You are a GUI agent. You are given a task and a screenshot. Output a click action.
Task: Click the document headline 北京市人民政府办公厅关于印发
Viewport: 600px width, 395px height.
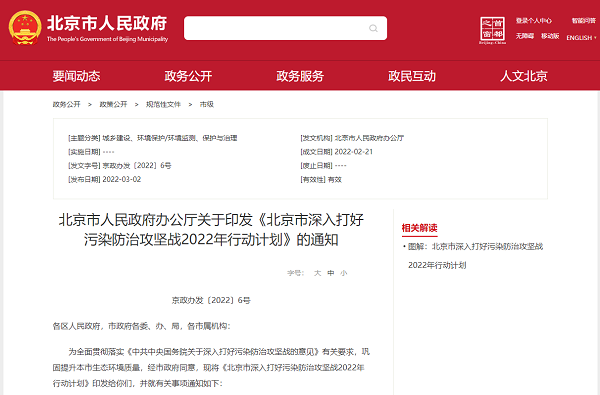tap(211, 230)
